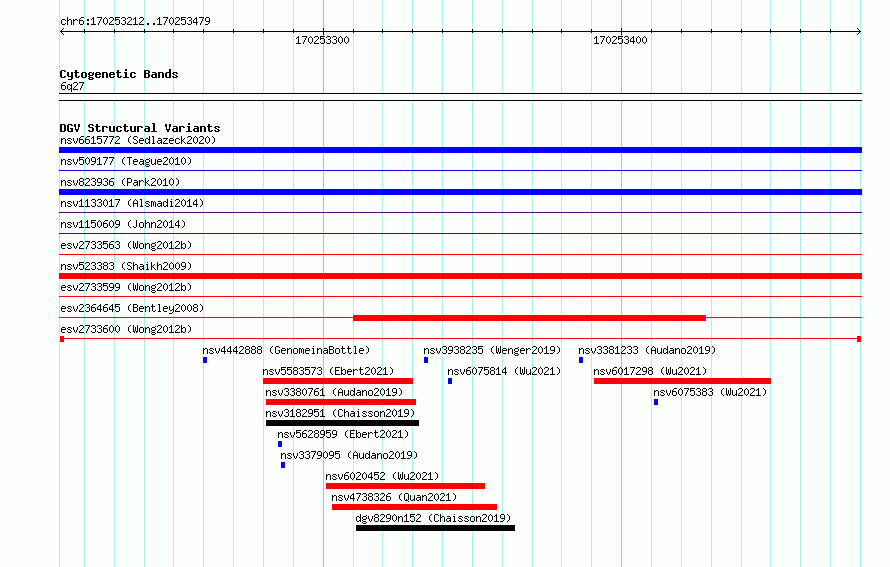Image resolution: width=890 pixels, height=567 pixels.
Task: Click the red bar of nsv4738326
Action: click(x=414, y=507)
